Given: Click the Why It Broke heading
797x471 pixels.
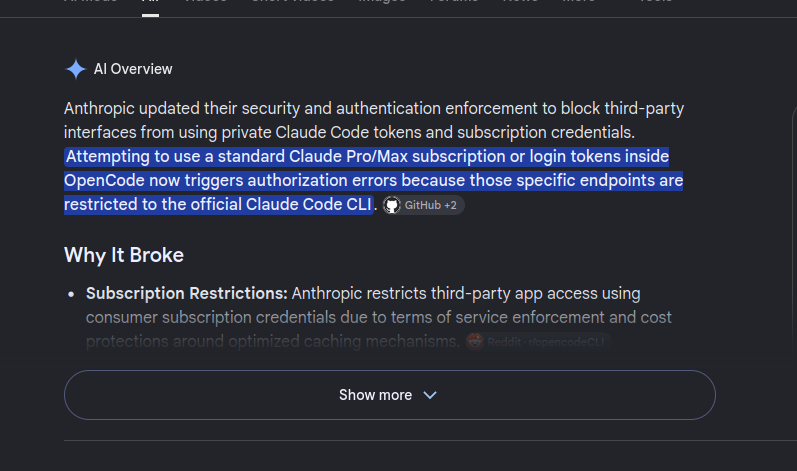Looking at the screenshot, I should click(x=124, y=255).
